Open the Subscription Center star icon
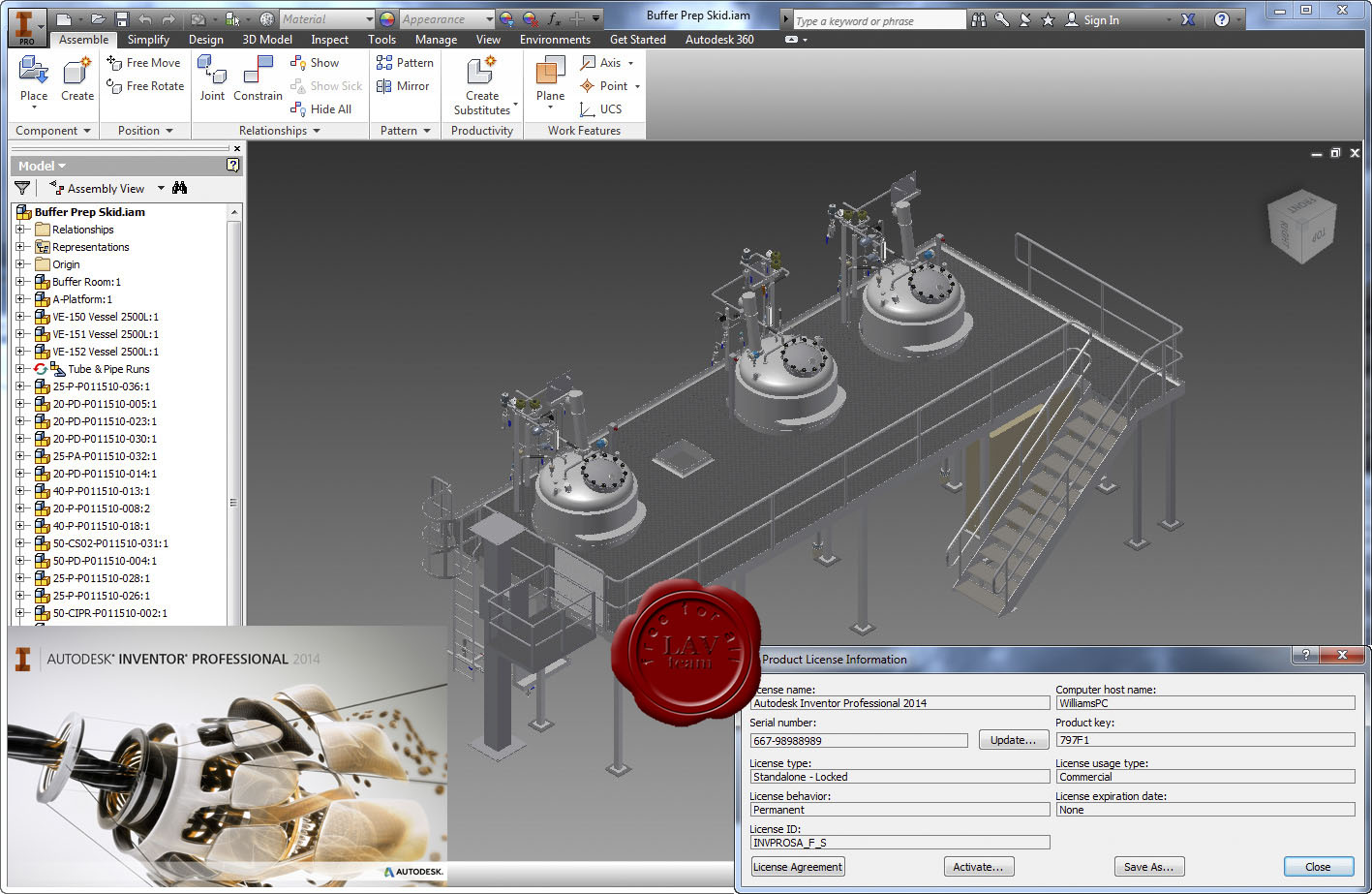The width and height of the screenshot is (1372, 894). point(1048,19)
